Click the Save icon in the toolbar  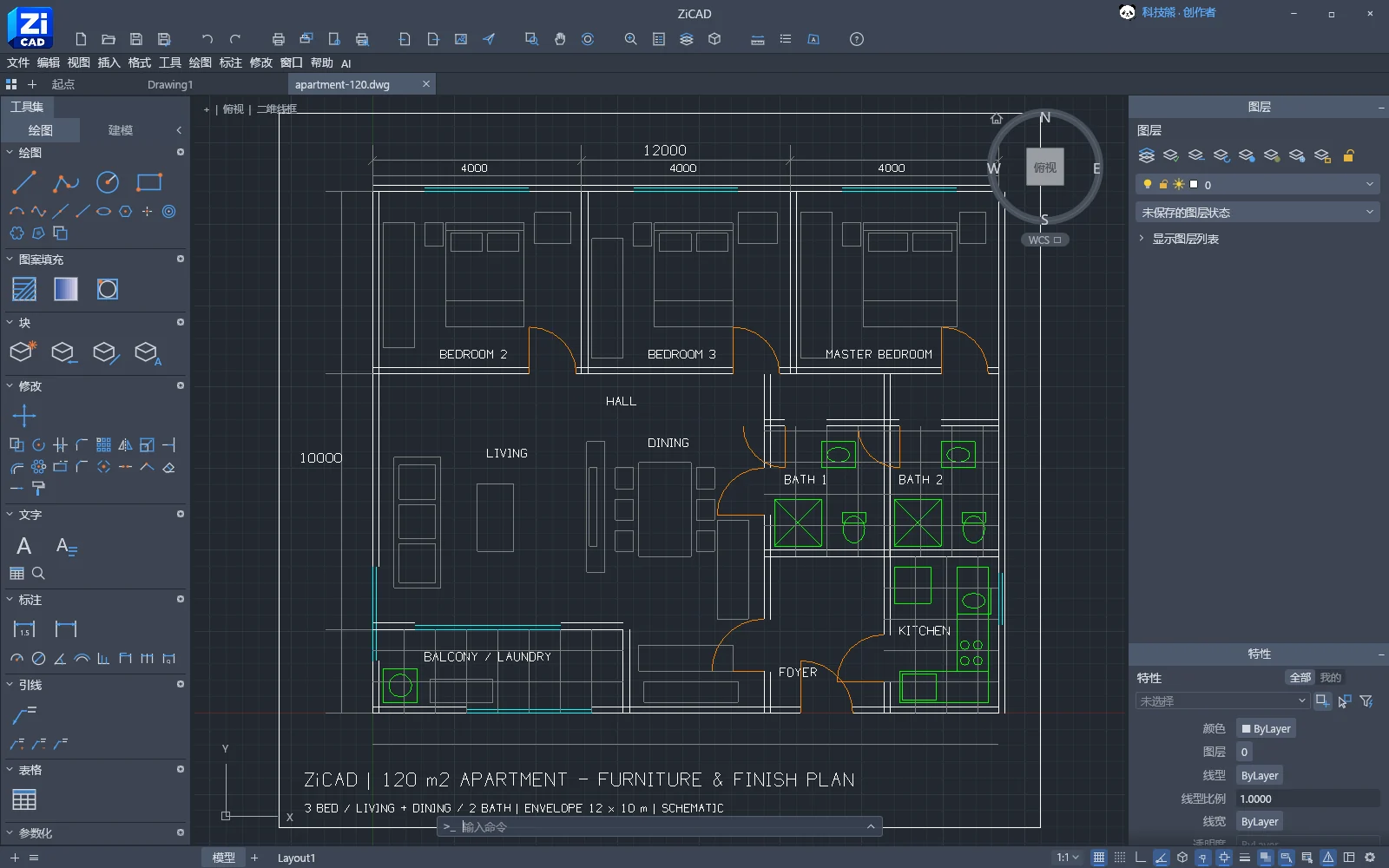[x=136, y=39]
